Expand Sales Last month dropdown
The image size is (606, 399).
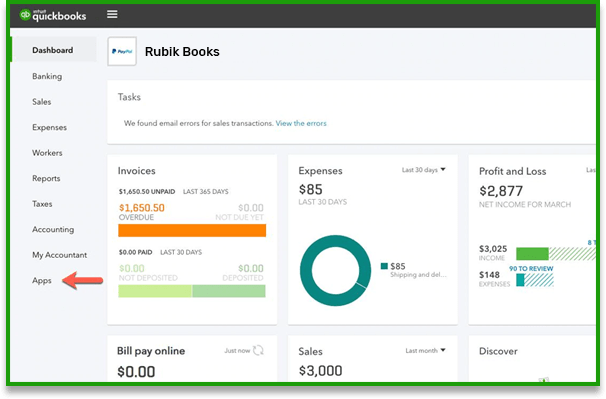425,350
